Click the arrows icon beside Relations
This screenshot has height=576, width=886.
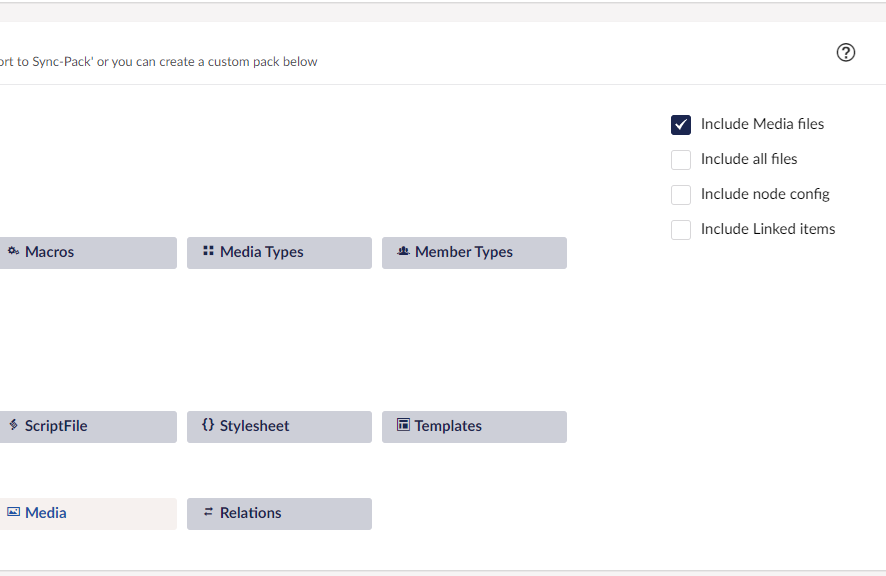tap(209, 512)
